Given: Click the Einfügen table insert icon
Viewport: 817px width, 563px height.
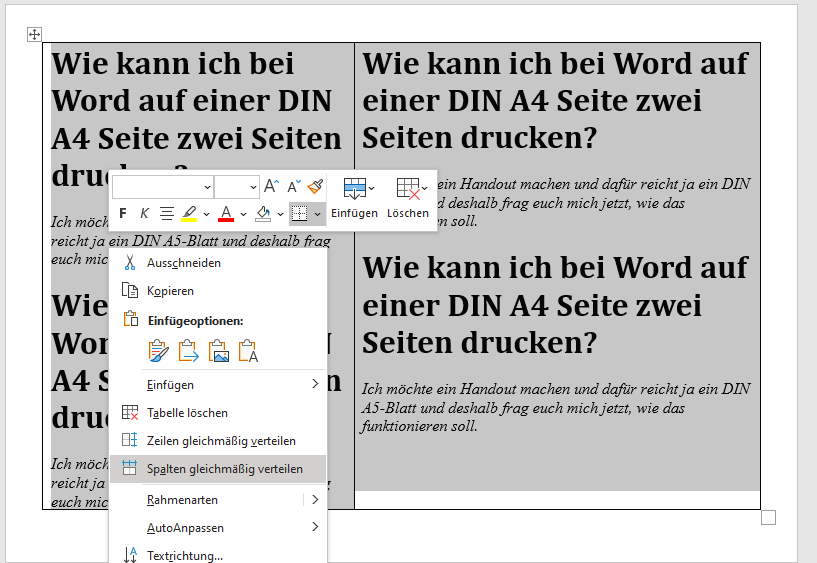Looking at the screenshot, I should pos(355,188).
